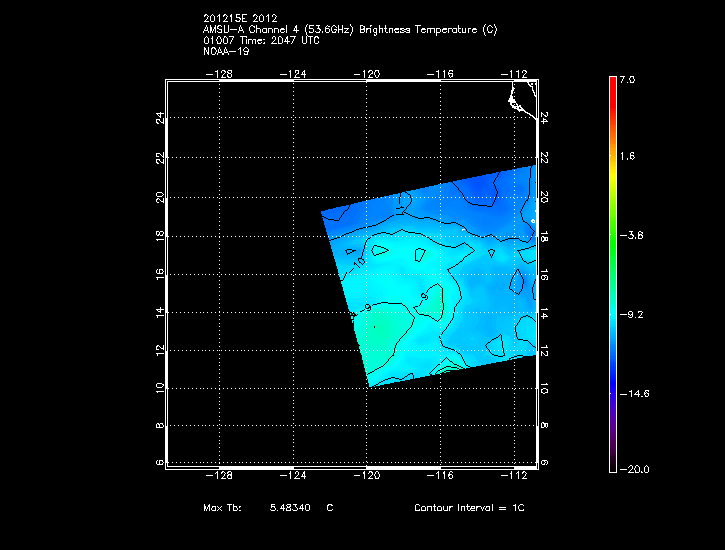The width and height of the screenshot is (725, 550).
Task: Click the 24 latitude label on left axis
Action: (x=159, y=118)
